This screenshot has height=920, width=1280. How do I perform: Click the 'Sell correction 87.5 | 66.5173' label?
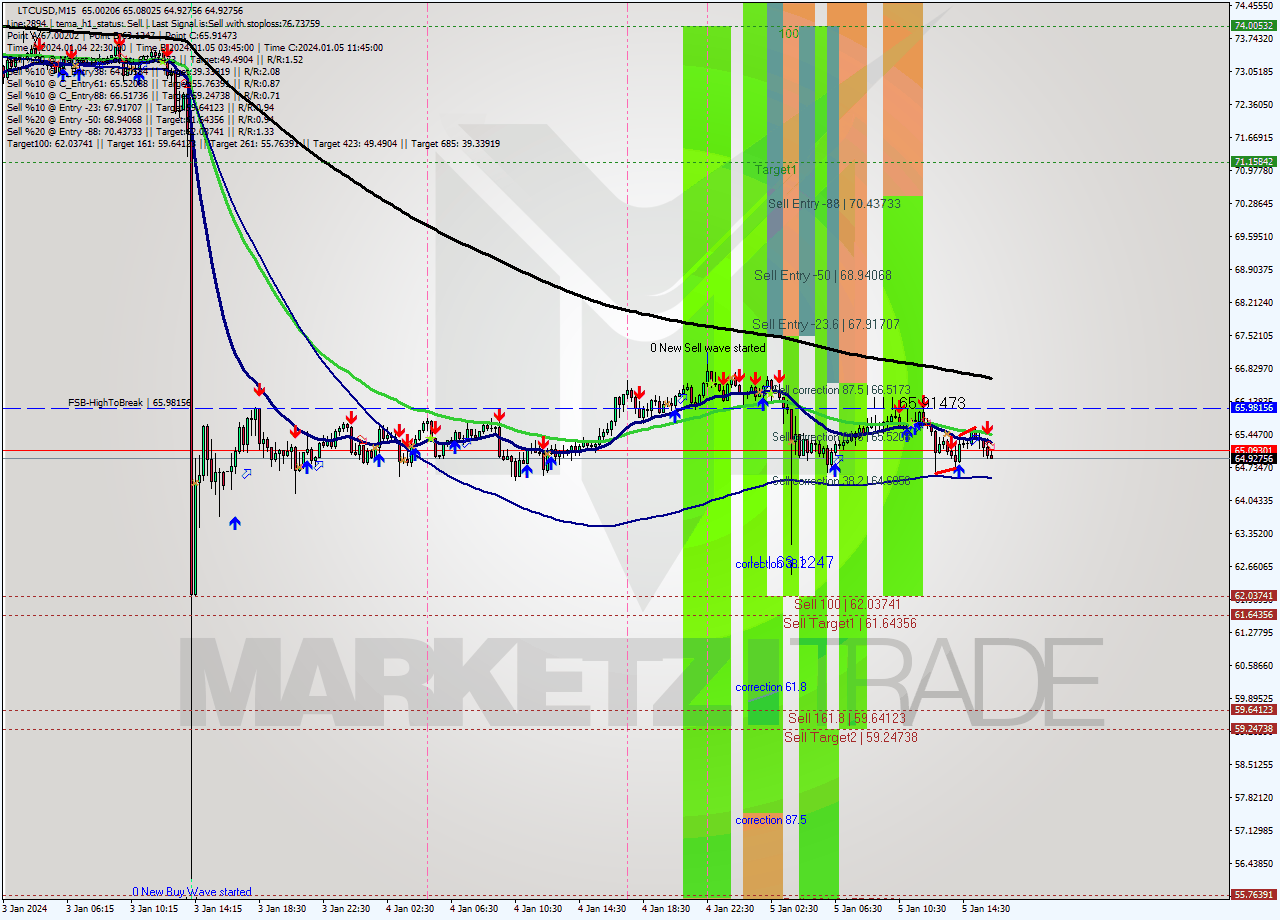click(842, 390)
